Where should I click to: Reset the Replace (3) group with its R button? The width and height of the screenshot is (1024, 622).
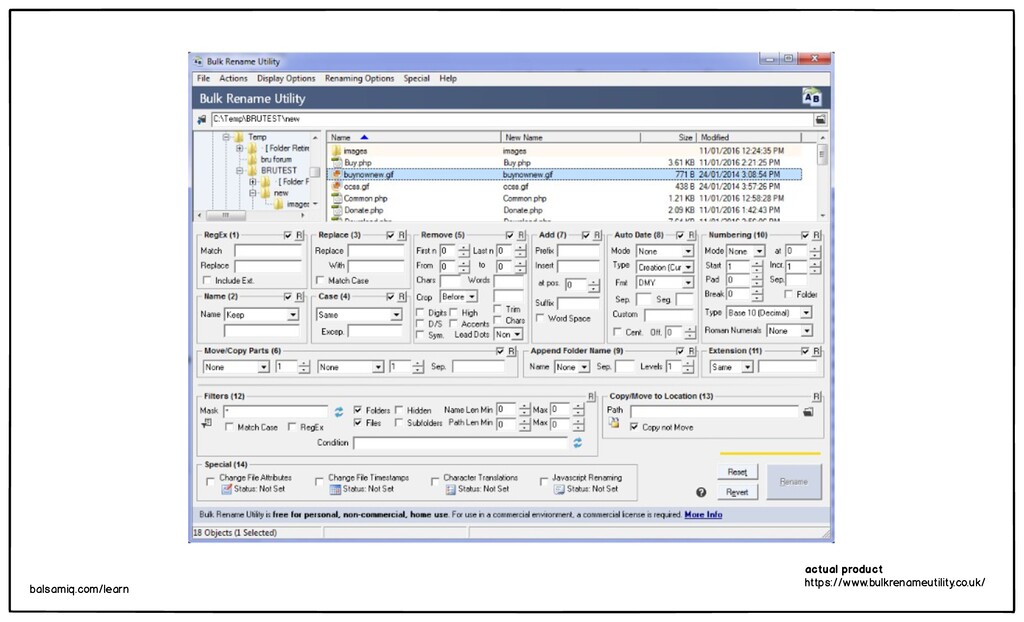pos(402,235)
